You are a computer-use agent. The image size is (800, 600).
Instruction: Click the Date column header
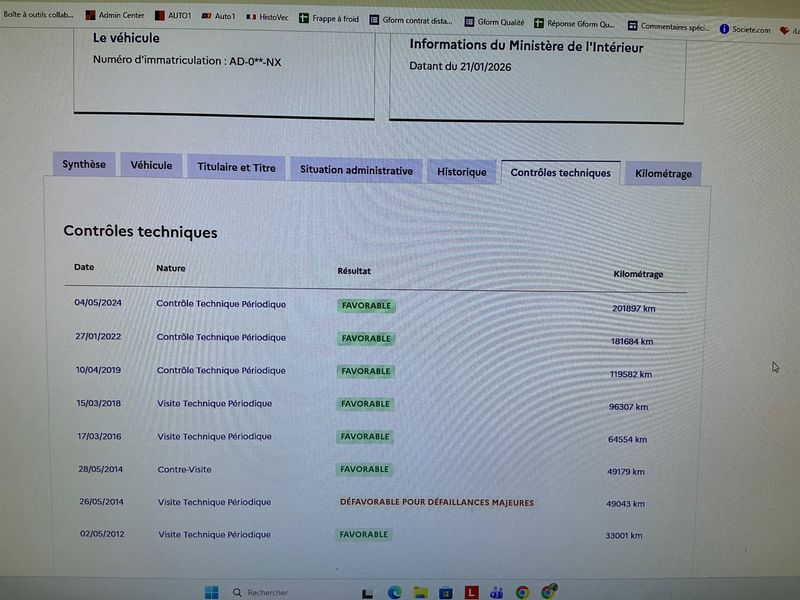(84, 267)
